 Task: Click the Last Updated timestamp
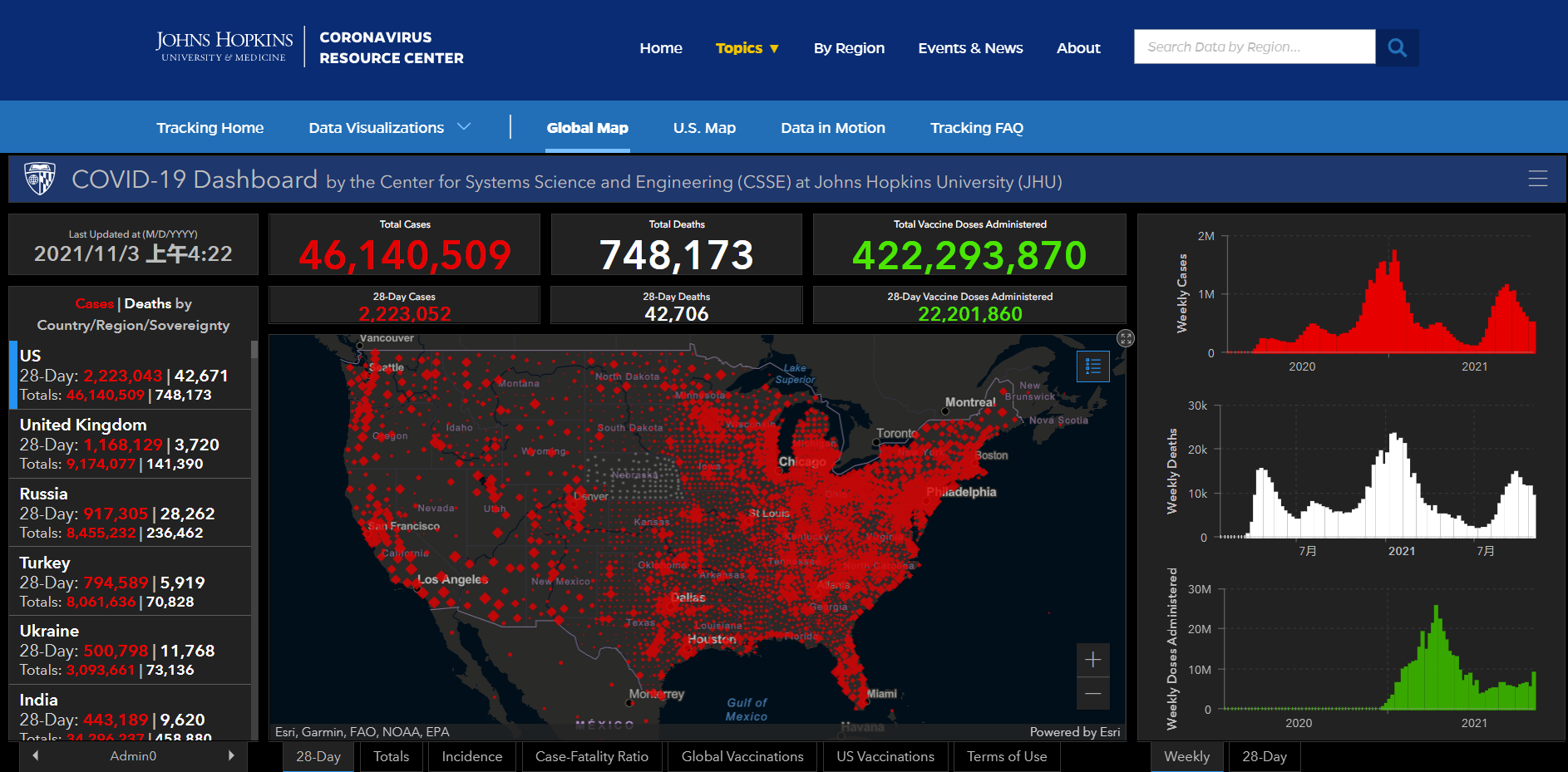pyautogui.click(x=133, y=253)
